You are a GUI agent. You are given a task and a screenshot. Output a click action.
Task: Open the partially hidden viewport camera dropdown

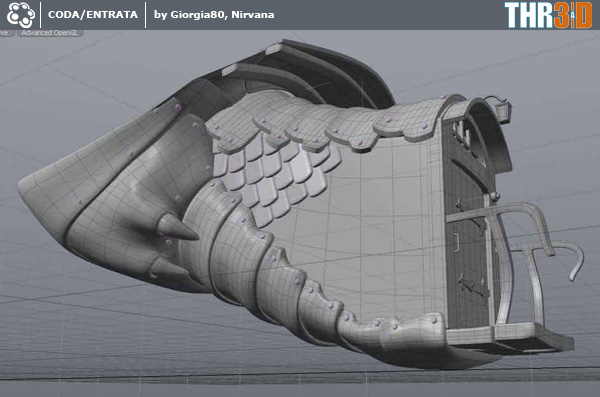[7, 33]
